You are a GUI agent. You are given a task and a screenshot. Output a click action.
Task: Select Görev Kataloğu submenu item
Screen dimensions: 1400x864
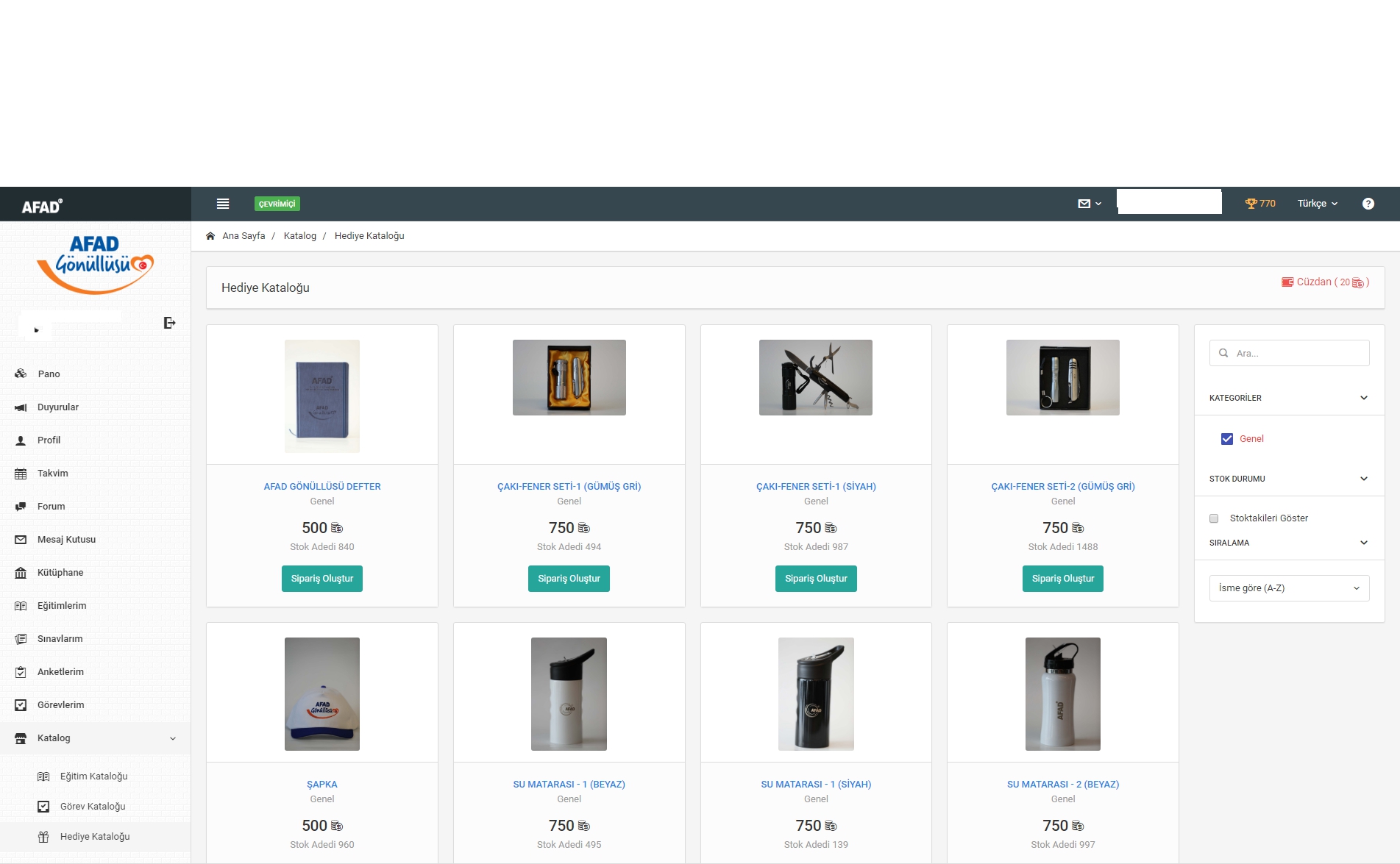click(x=93, y=807)
